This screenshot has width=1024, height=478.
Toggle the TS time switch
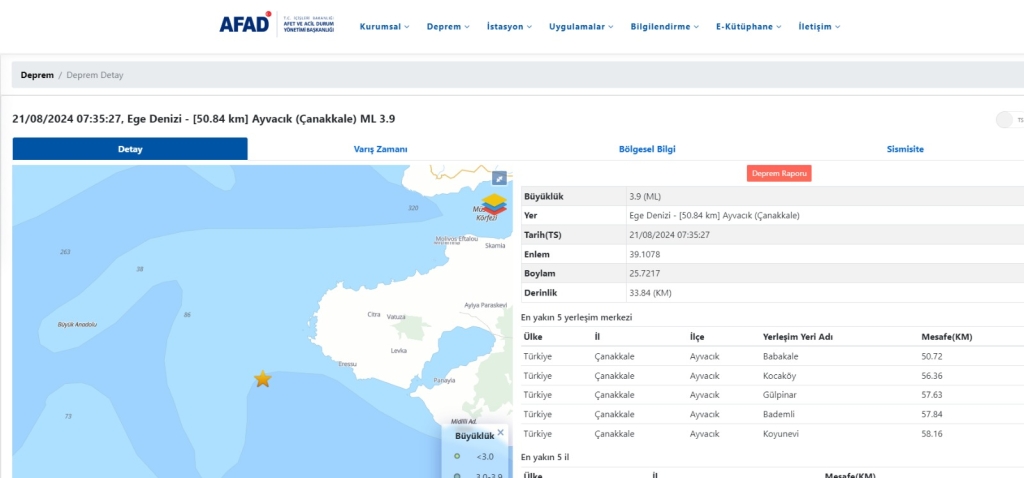[1010, 120]
